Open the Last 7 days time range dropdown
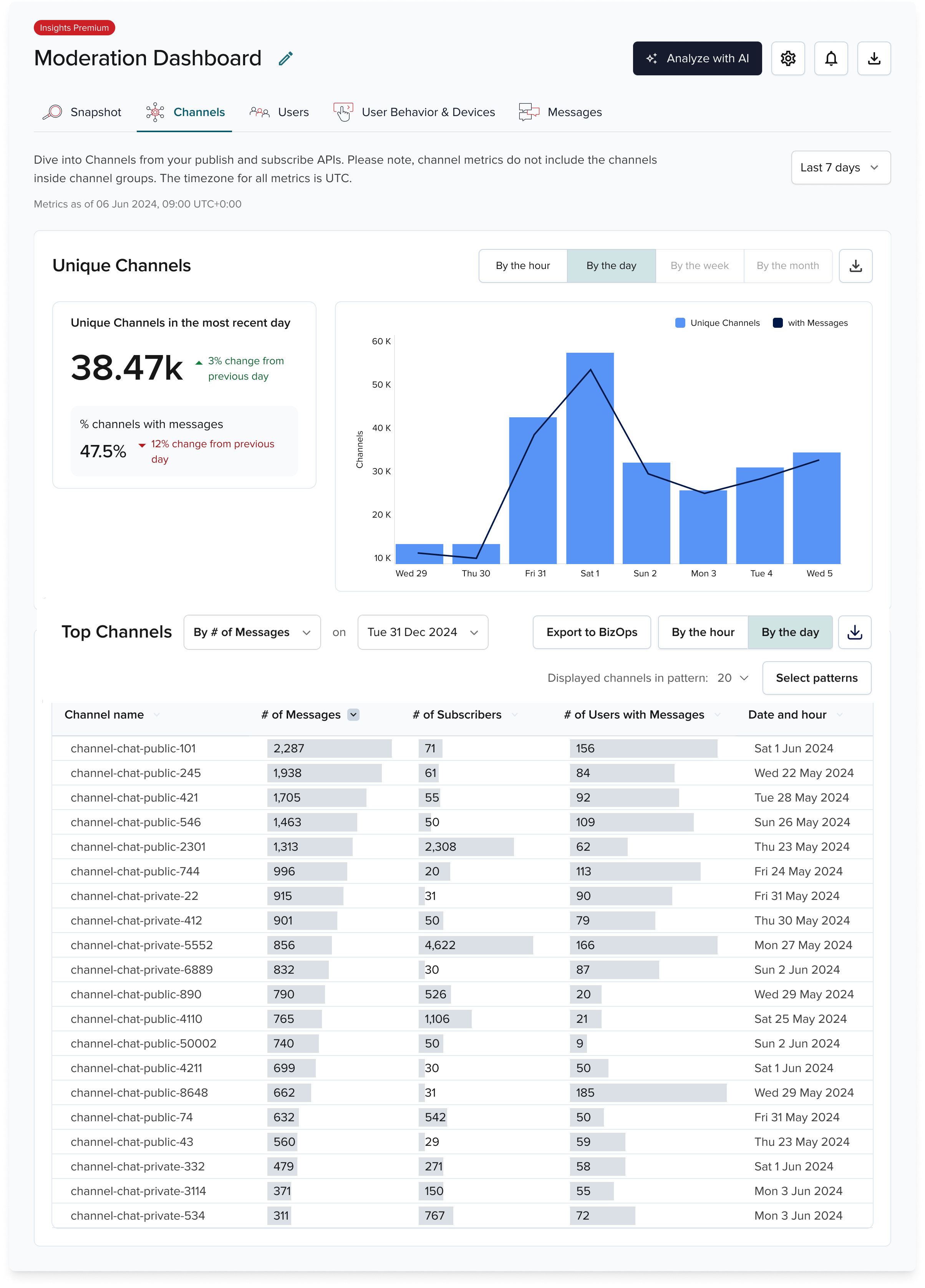925x1288 pixels. [x=840, y=168]
